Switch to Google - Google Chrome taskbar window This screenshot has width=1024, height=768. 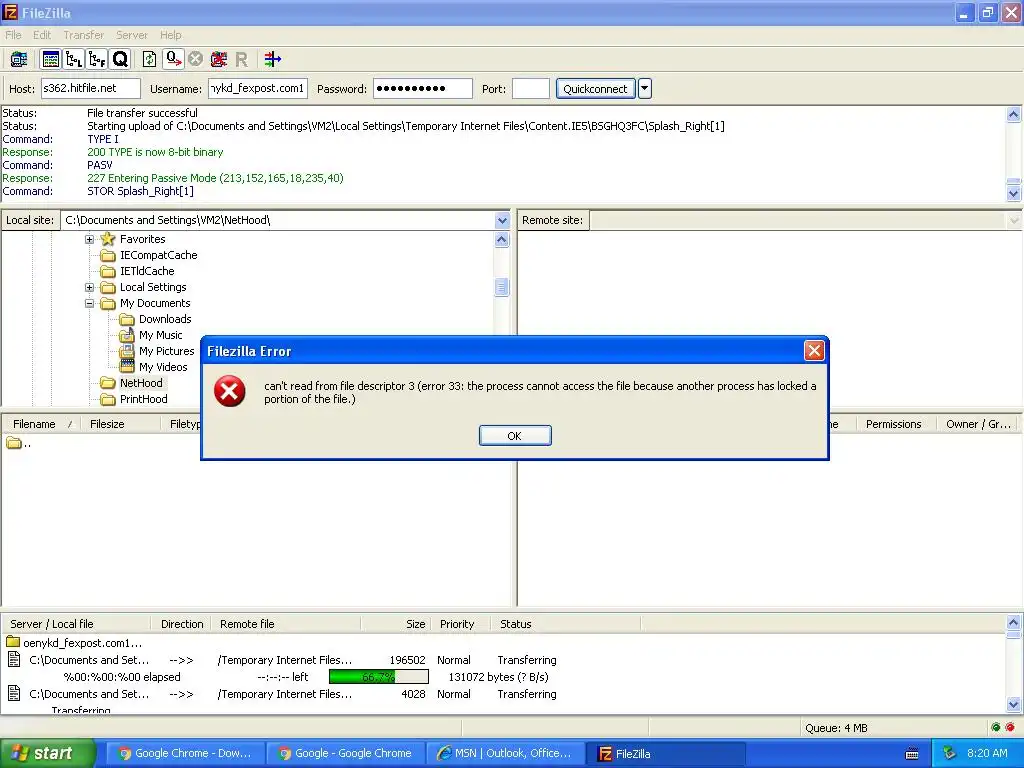[x=345, y=753]
